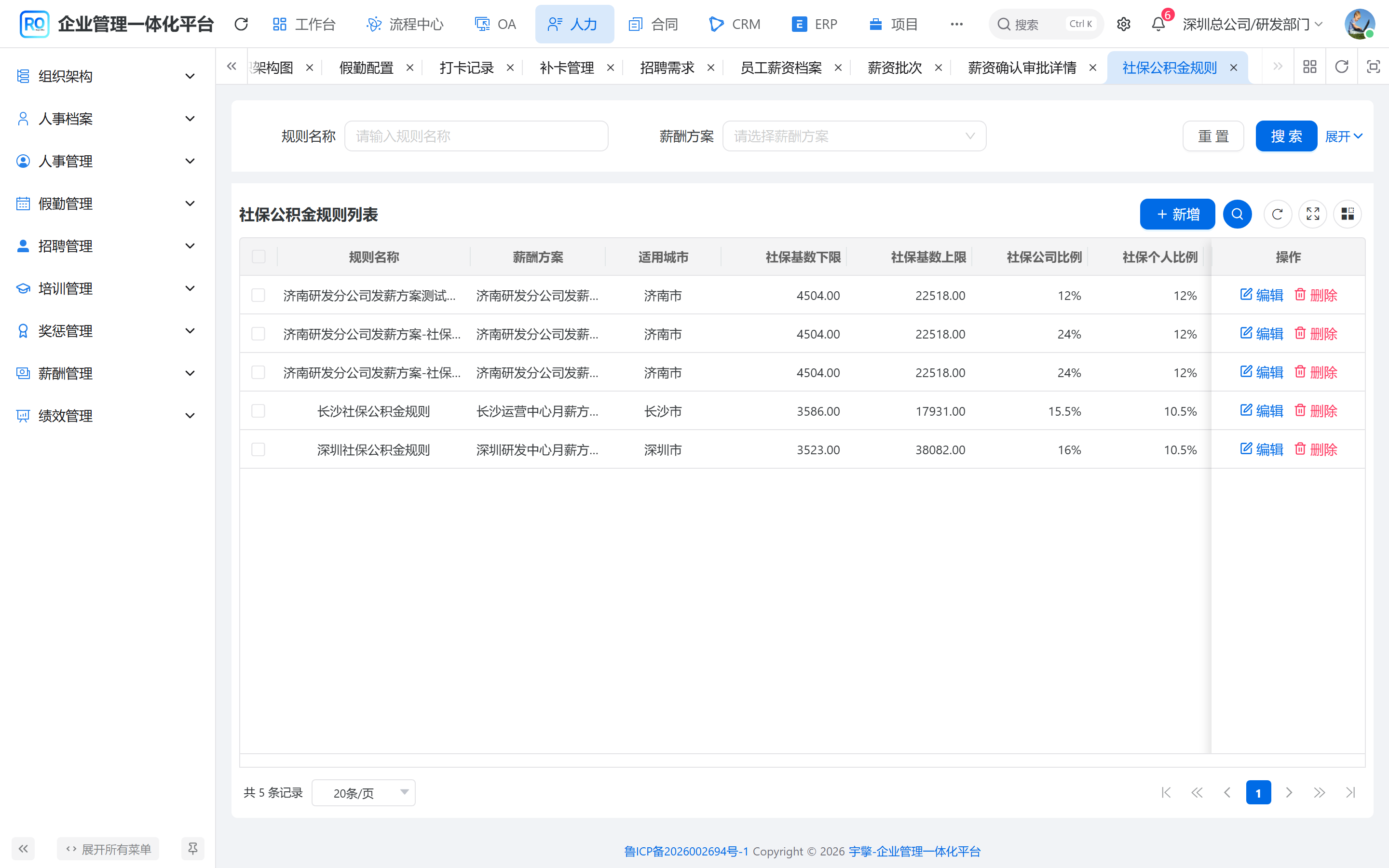The height and width of the screenshot is (868, 1389).
Task: Delete the 长沙社保公积金规则 row
Action: point(1316,411)
